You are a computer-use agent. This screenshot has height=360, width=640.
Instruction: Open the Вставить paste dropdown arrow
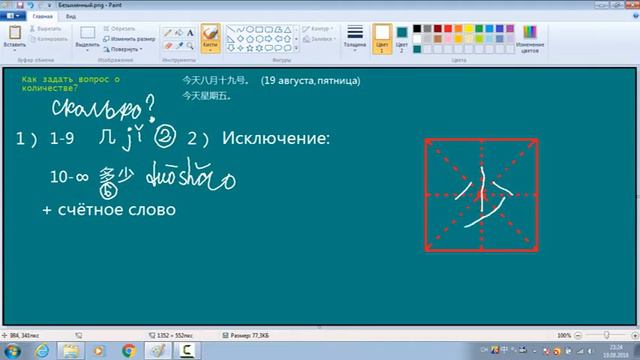click(x=15, y=50)
